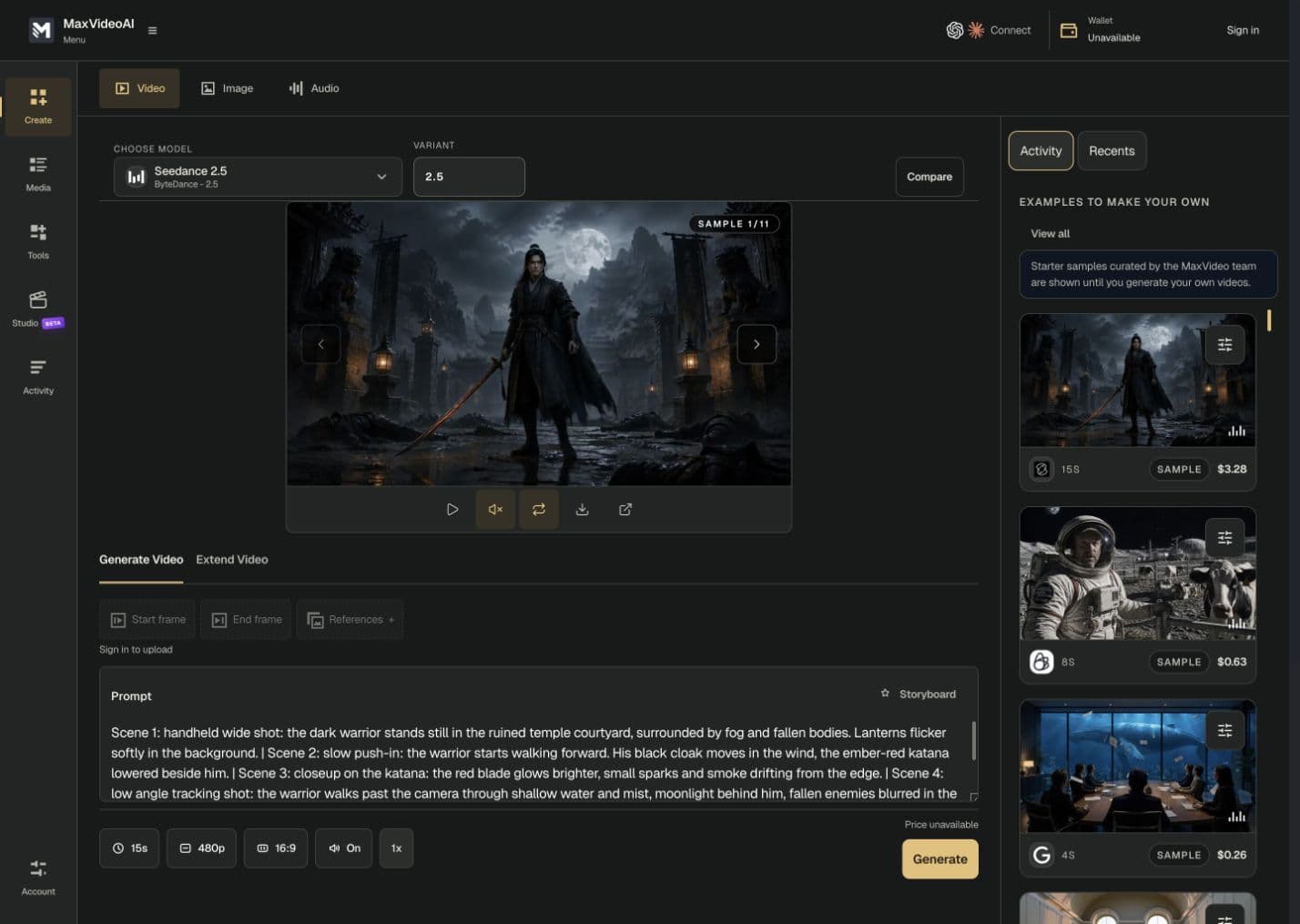1300x924 pixels.
Task: Click View all examples link
Action: pyautogui.click(x=1050, y=234)
